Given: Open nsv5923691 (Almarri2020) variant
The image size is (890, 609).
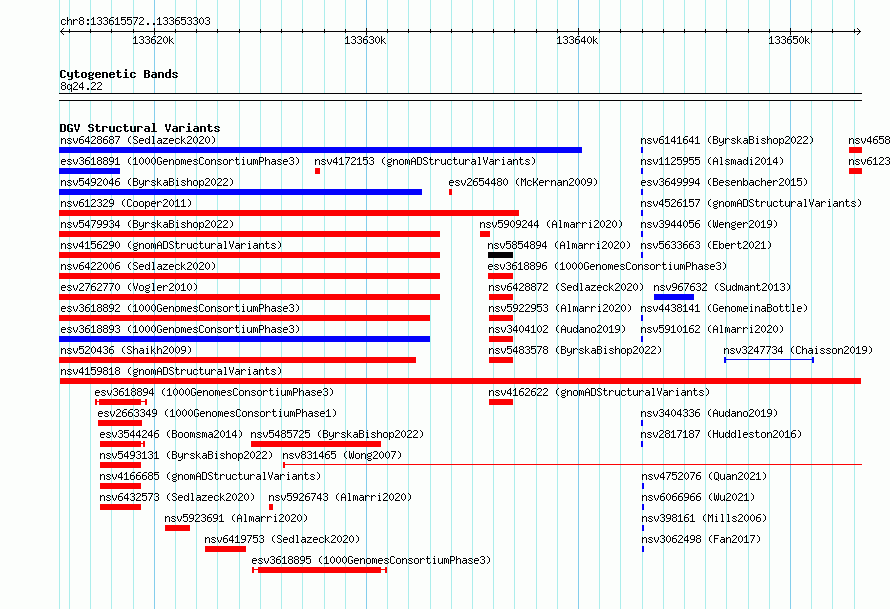Looking at the screenshot, I should click(x=236, y=518).
